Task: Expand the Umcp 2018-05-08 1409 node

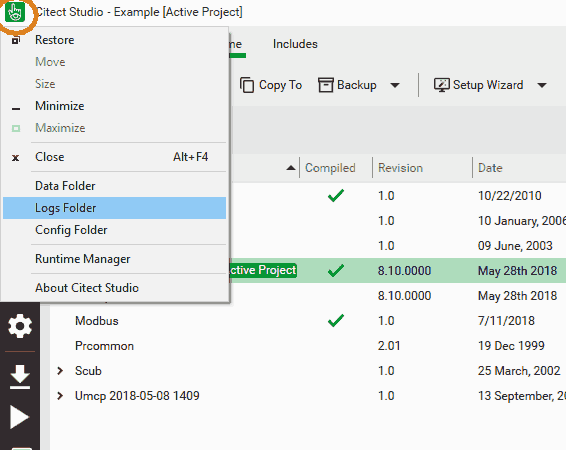Action: [60, 396]
